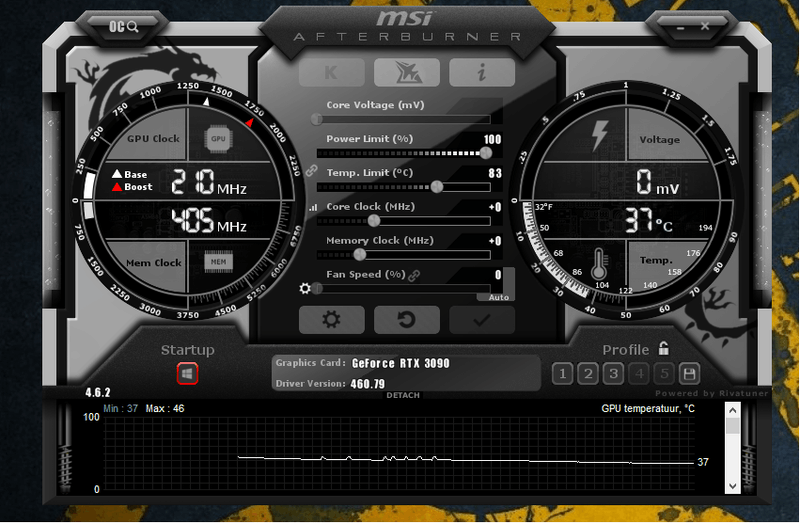The width and height of the screenshot is (800, 524).
Task: Click the Fan Speed value 0
Action: pos(498,275)
